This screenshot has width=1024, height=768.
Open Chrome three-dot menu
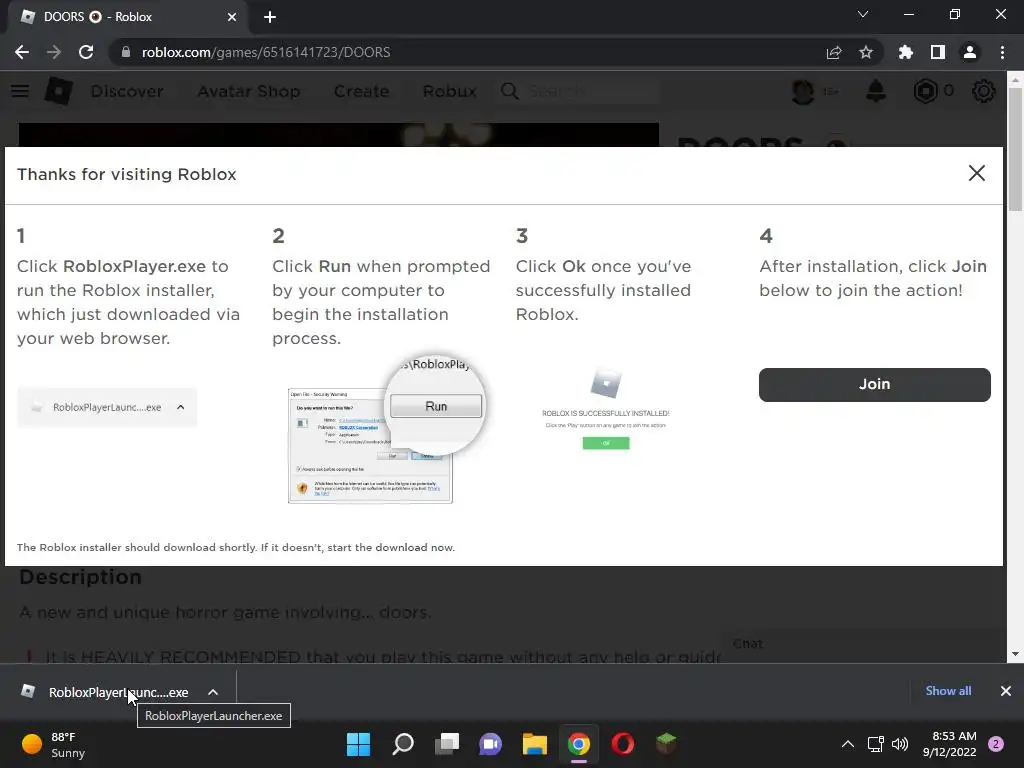1002,52
